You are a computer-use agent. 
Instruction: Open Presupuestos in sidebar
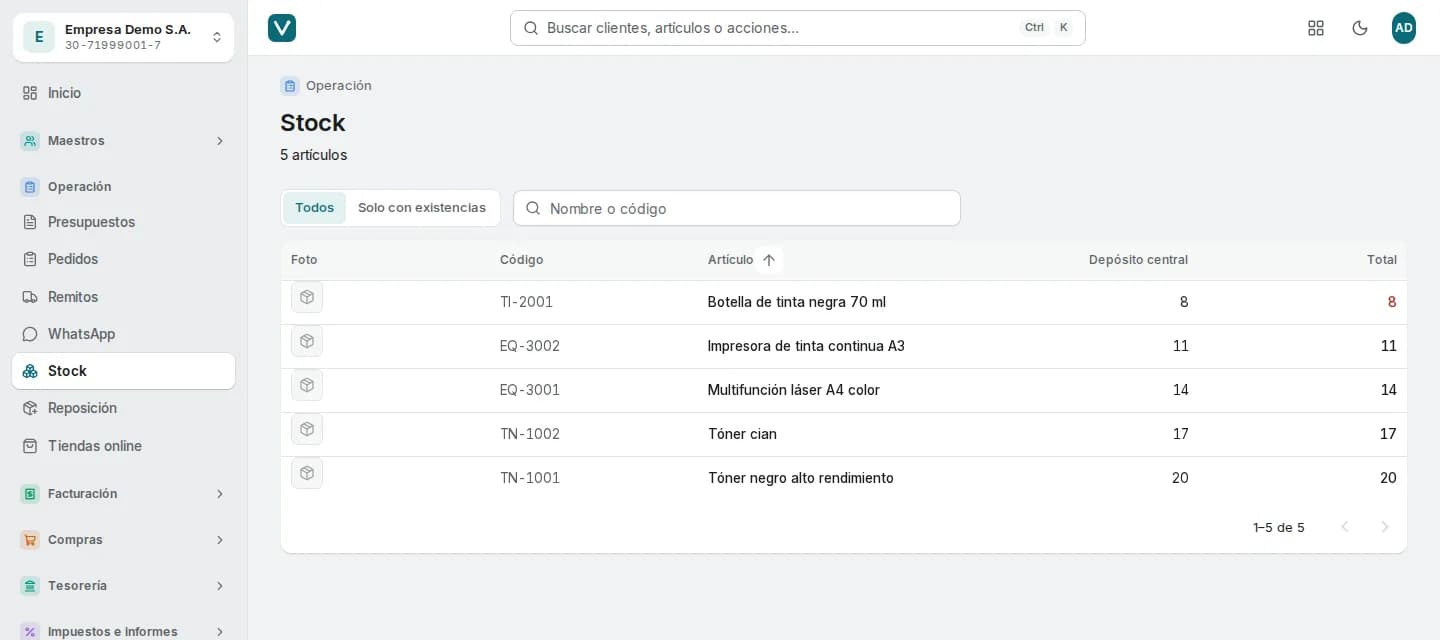[123, 222]
